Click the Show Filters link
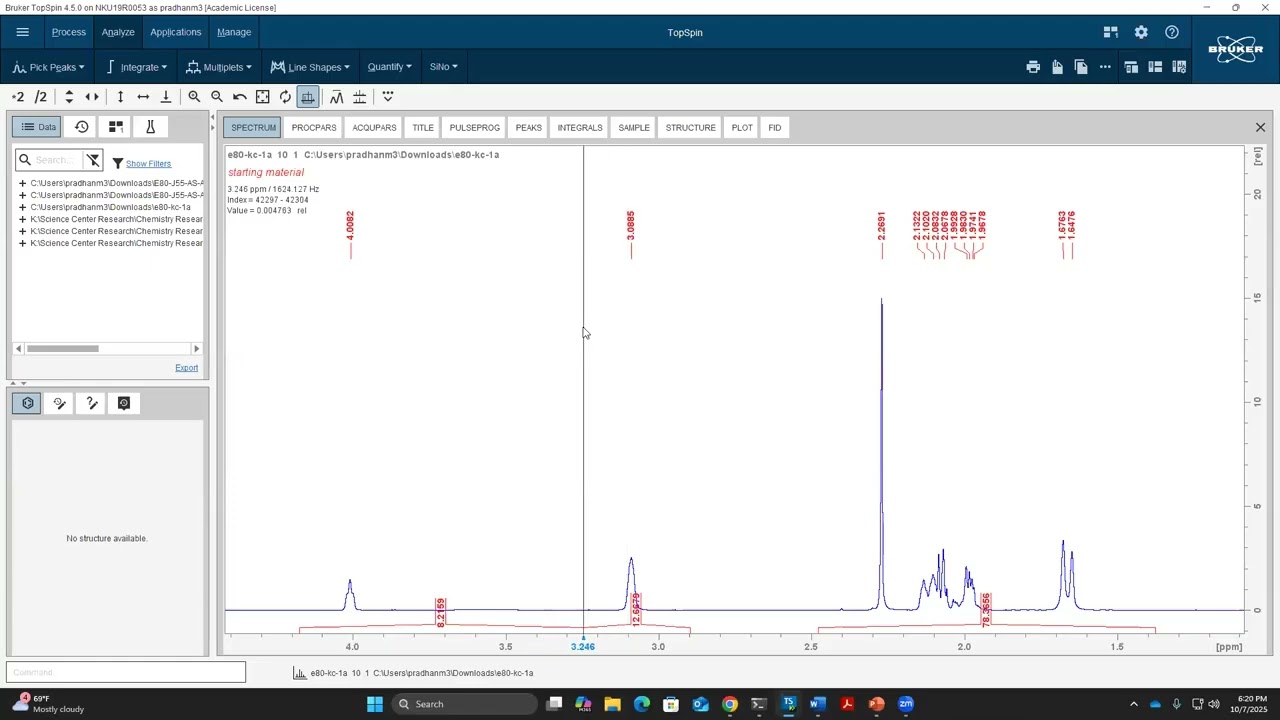The image size is (1280, 720). point(148,163)
